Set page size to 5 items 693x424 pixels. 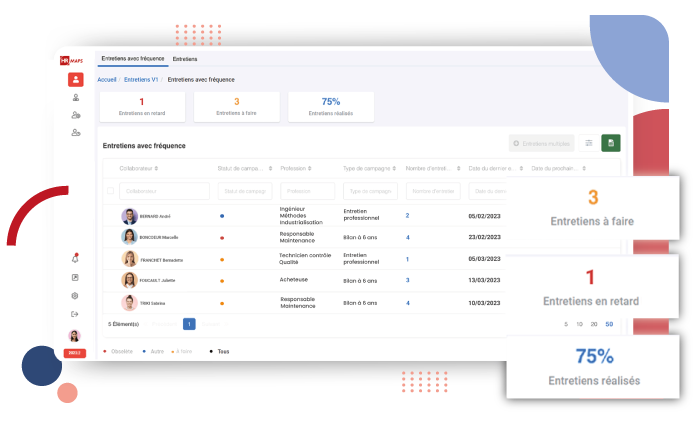(566, 324)
